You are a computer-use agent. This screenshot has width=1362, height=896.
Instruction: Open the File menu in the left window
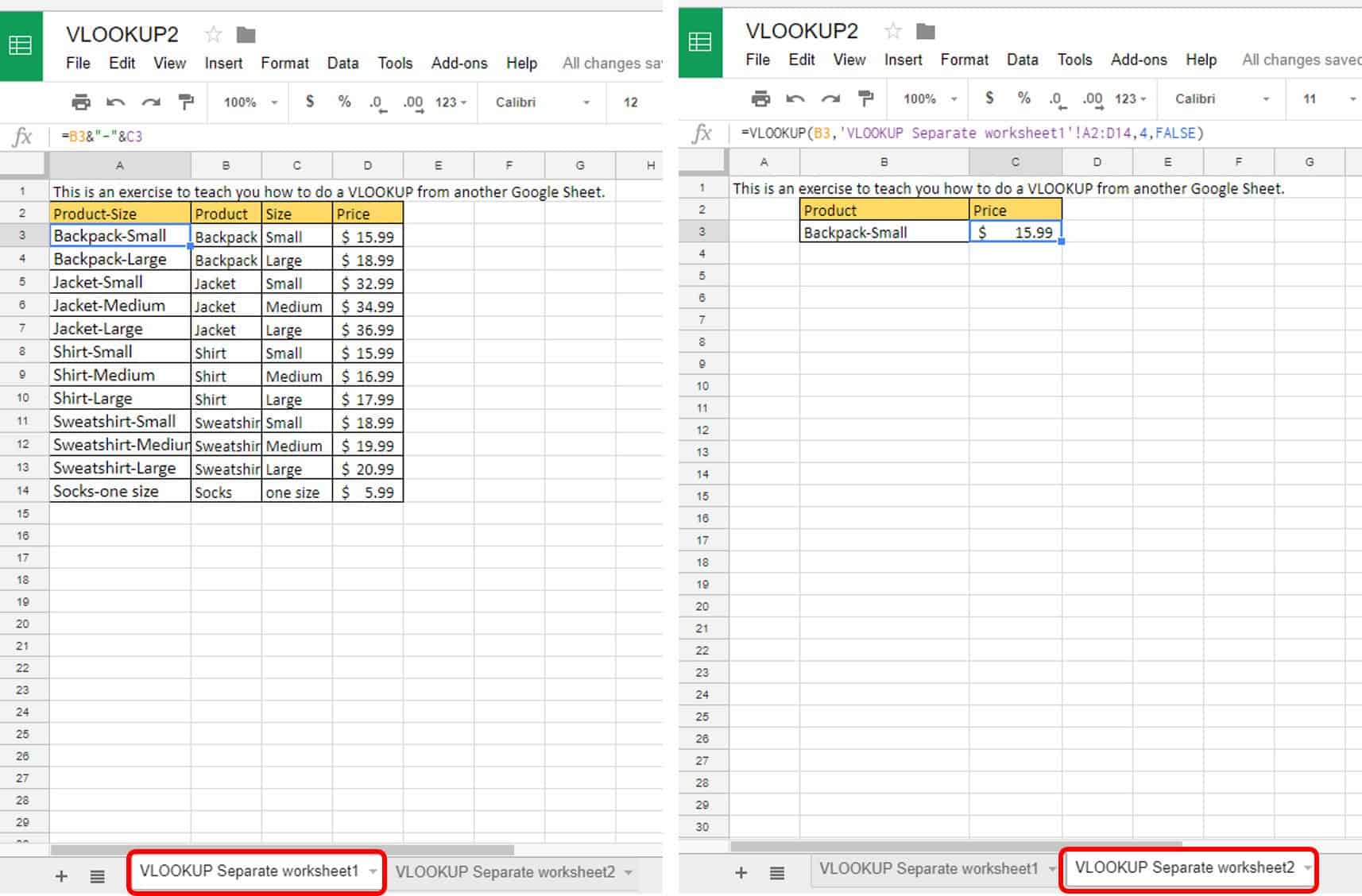point(78,63)
